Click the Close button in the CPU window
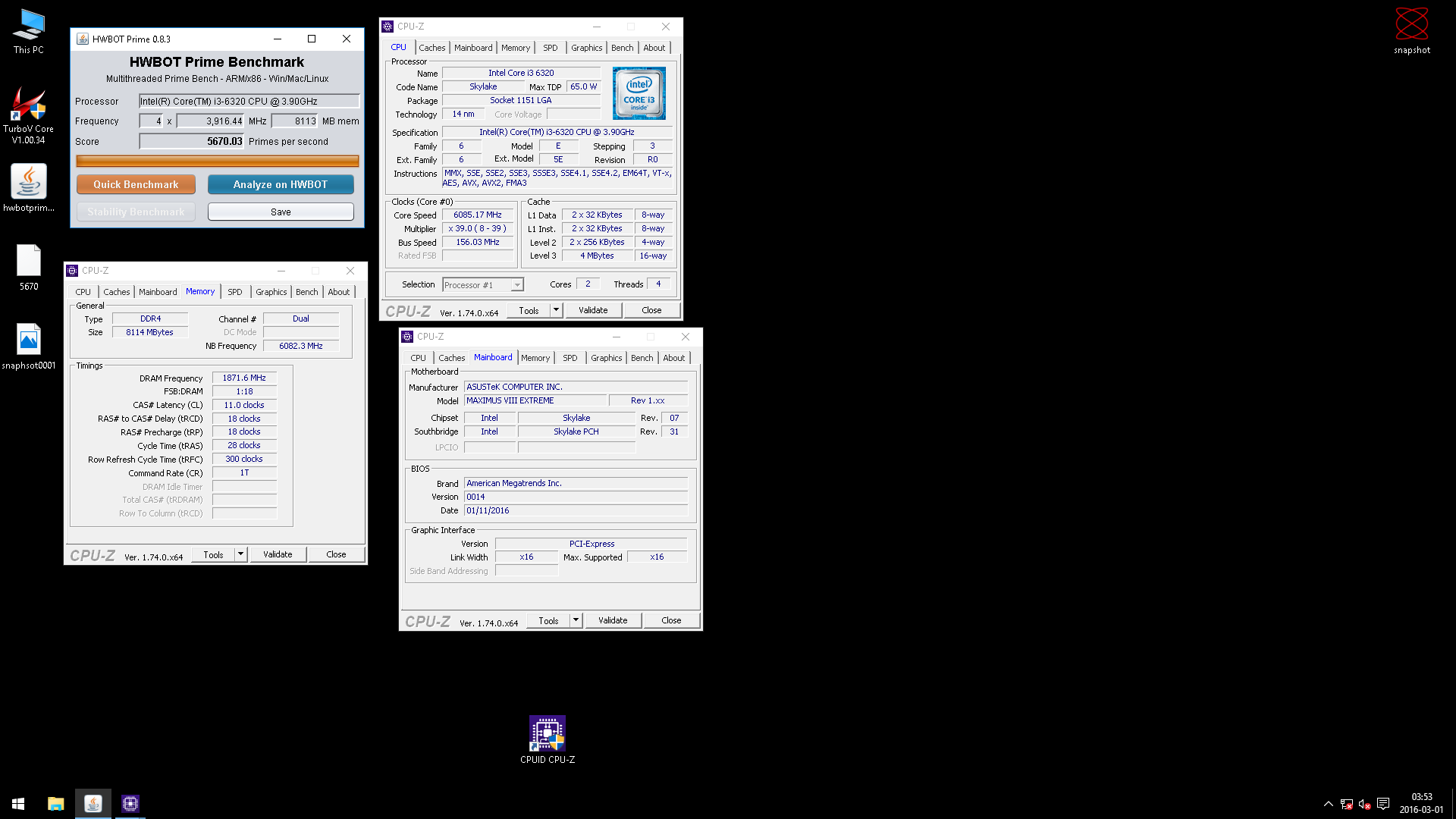The width and height of the screenshot is (1456, 819). [651, 310]
